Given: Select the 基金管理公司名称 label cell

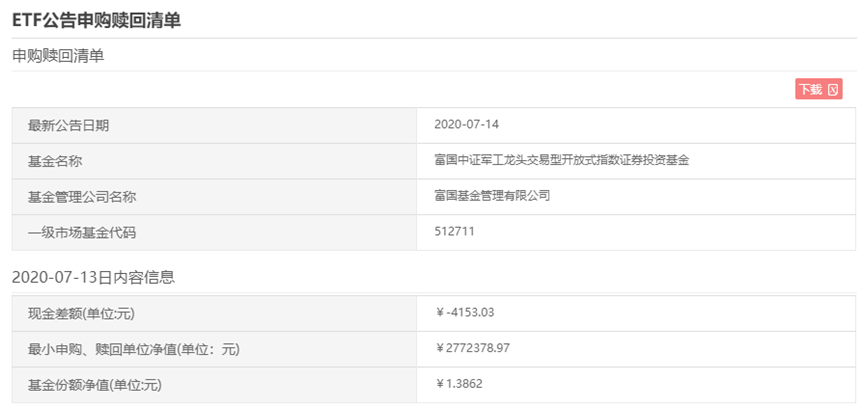Looking at the screenshot, I should click(214, 197).
